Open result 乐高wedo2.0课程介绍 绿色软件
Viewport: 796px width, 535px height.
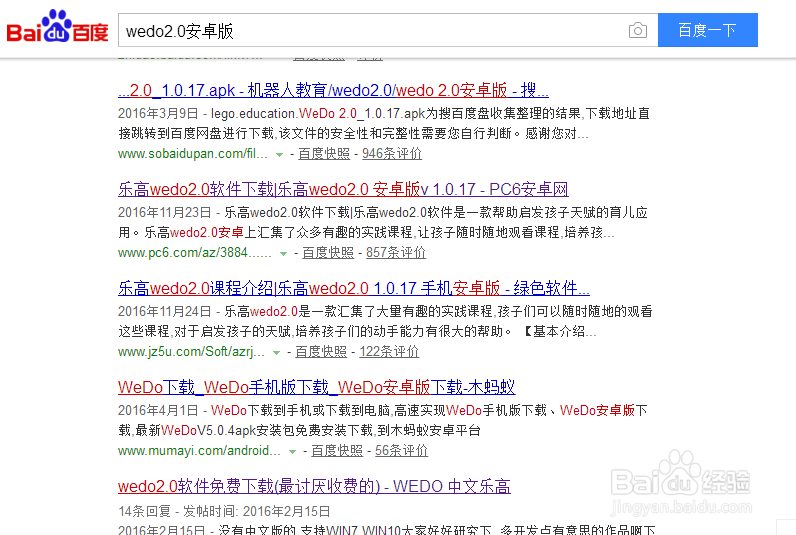point(354,288)
